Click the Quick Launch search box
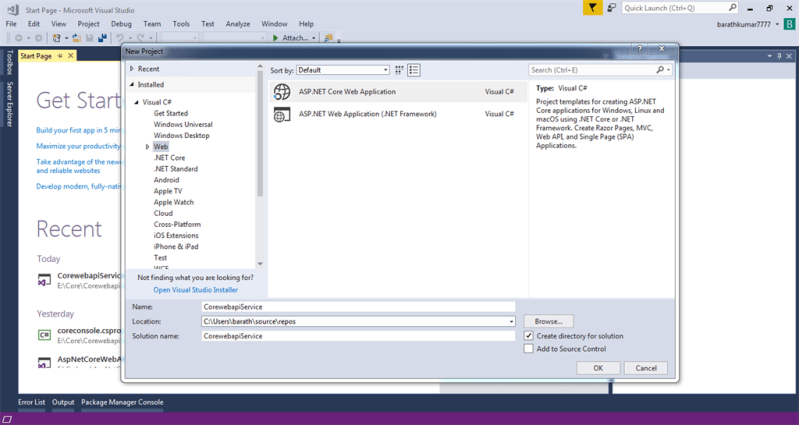799x425 pixels. pos(680,8)
